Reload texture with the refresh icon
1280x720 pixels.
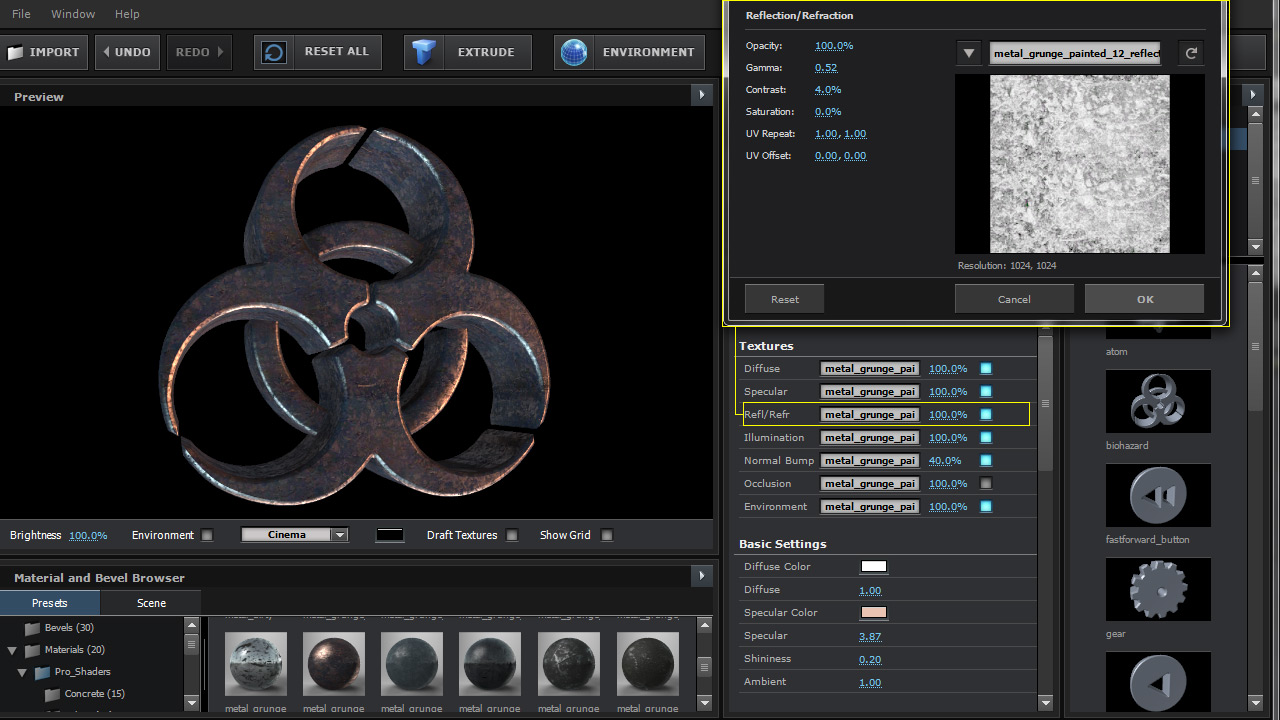[1190, 54]
